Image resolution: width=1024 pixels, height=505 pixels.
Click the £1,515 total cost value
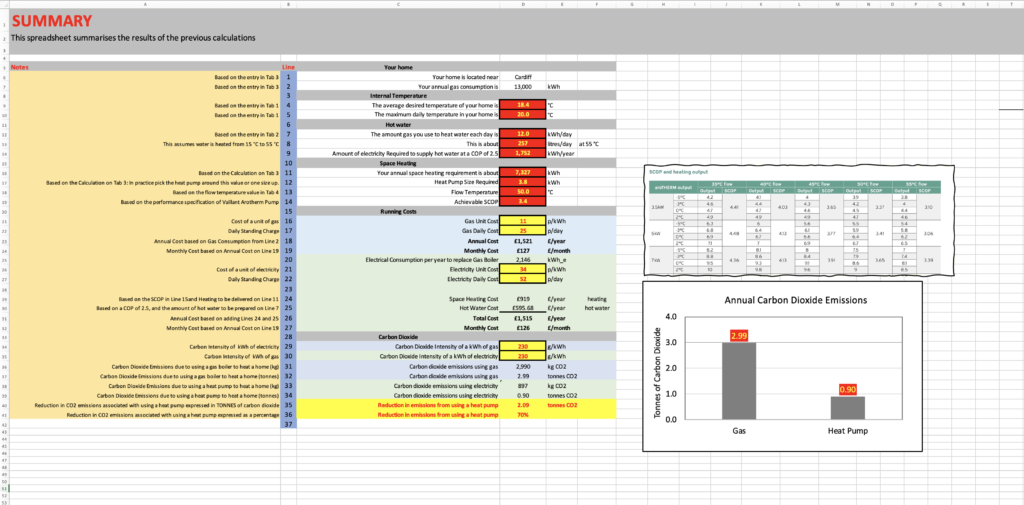click(x=522, y=317)
